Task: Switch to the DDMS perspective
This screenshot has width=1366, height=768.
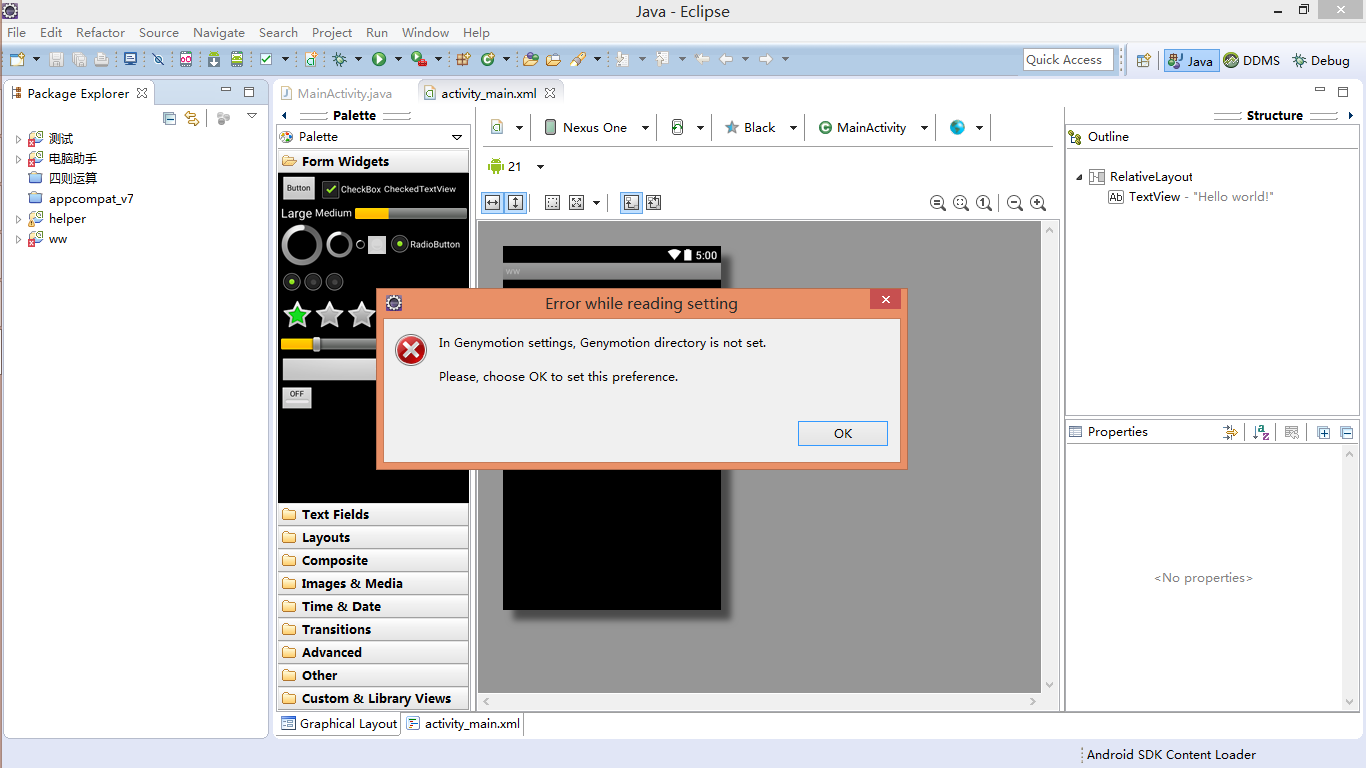Action: tap(1251, 60)
